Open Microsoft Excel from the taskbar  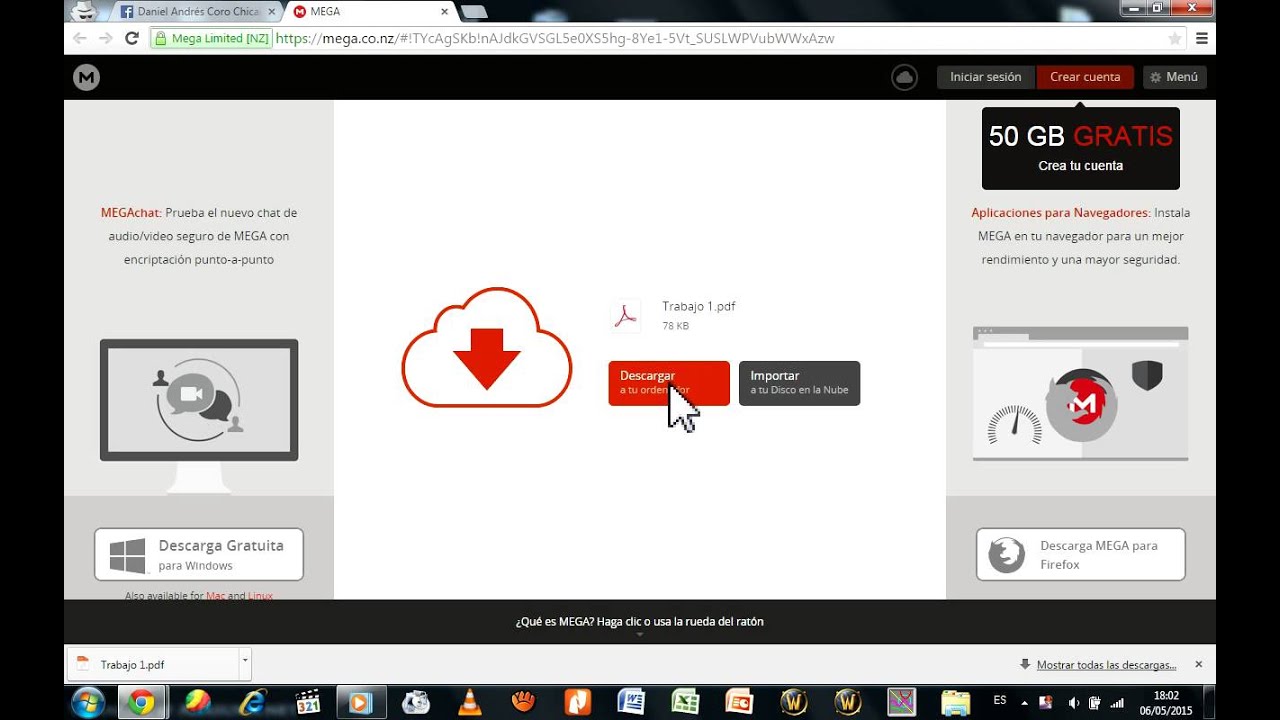pyautogui.click(x=685, y=702)
